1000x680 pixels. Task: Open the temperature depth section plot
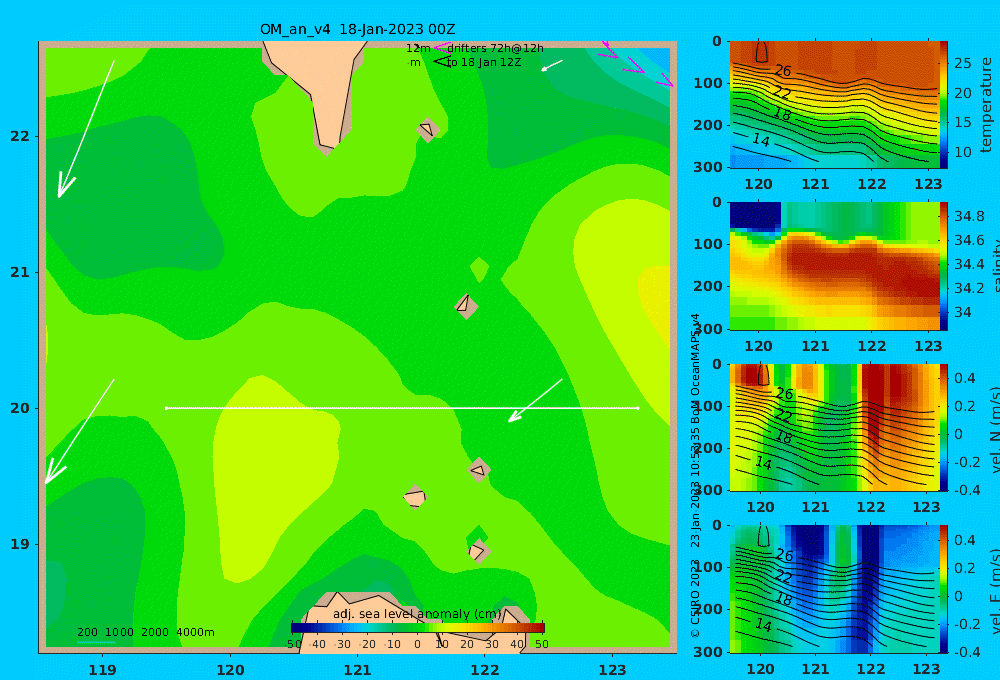(x=835, y=105)
